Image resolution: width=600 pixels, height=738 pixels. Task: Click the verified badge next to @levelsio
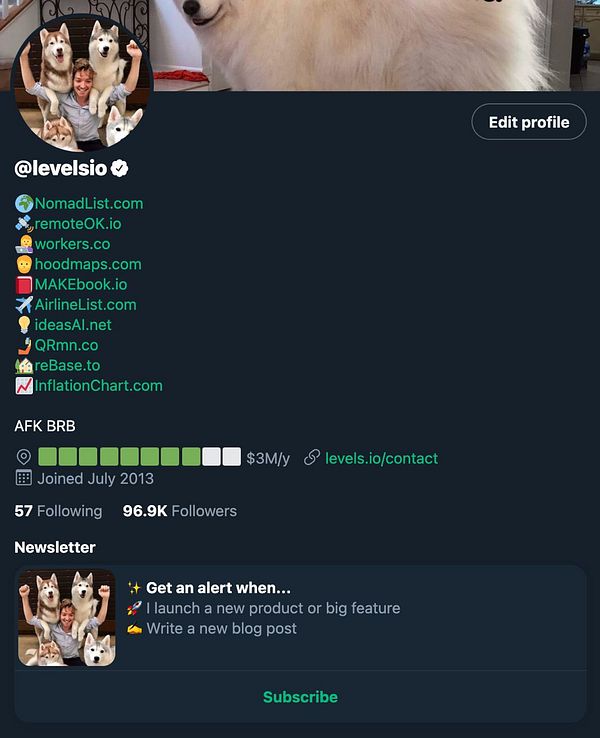coord(120,168)
